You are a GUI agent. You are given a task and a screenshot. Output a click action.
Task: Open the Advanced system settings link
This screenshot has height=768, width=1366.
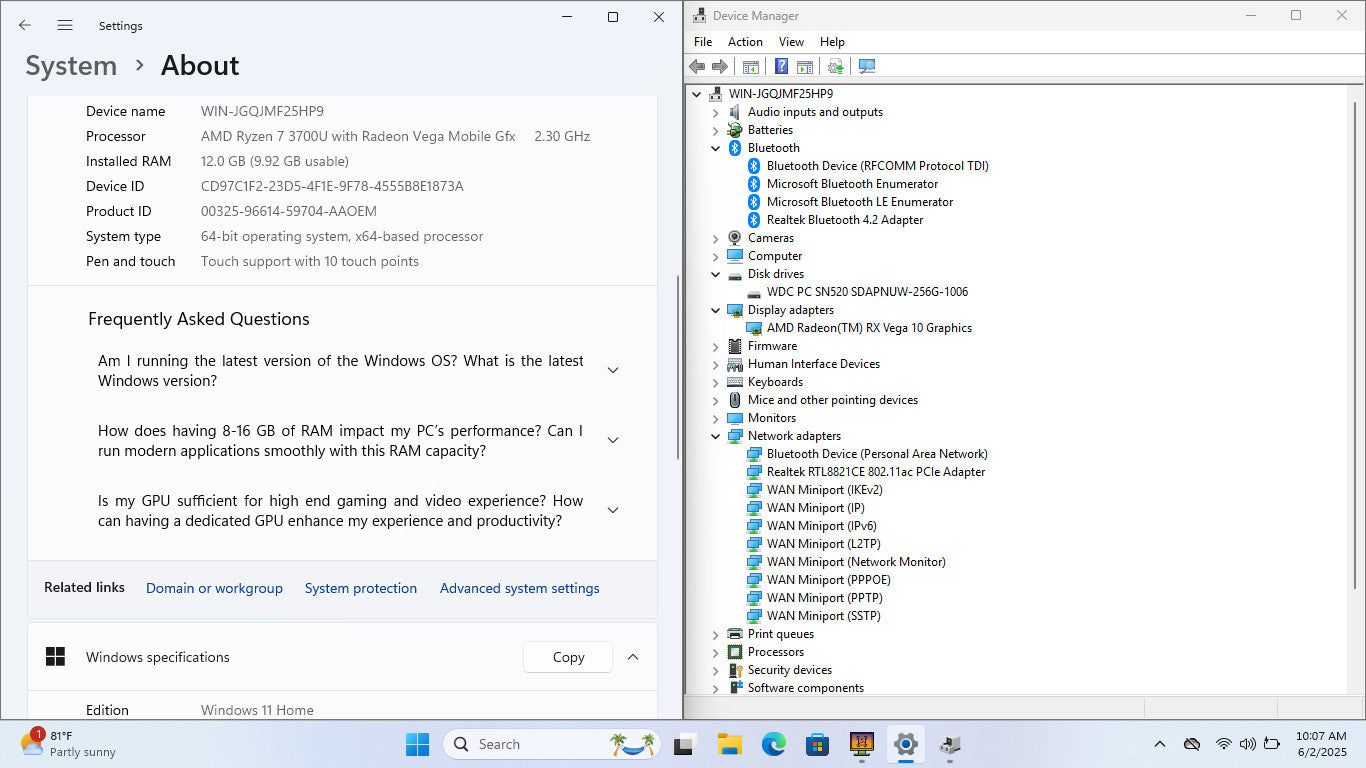pos(519,588)
